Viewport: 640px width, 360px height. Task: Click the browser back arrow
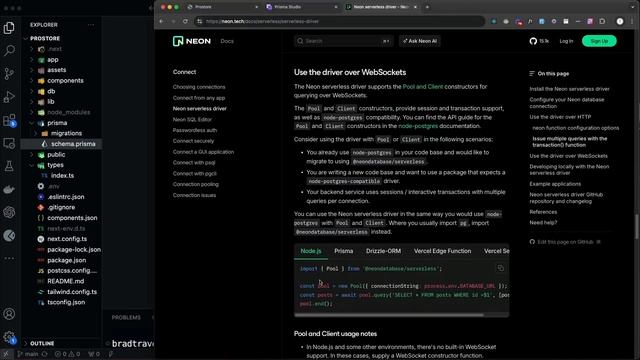coord(162,21)
